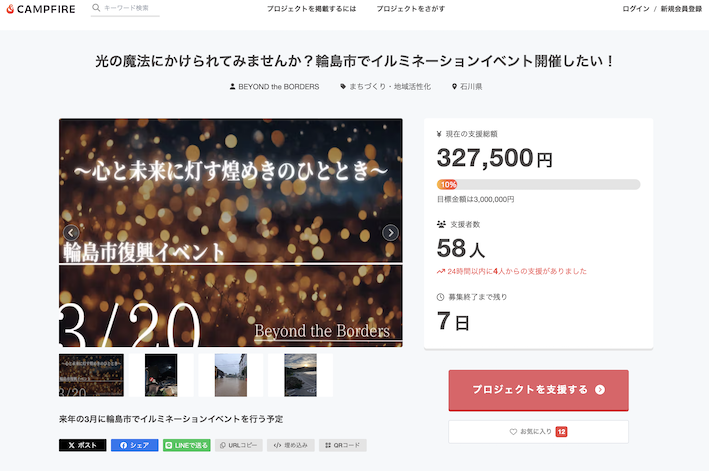Open プロジェクトをさがす menu item
Viewport: 709px width, 471px height.
[x=411, y=9]
